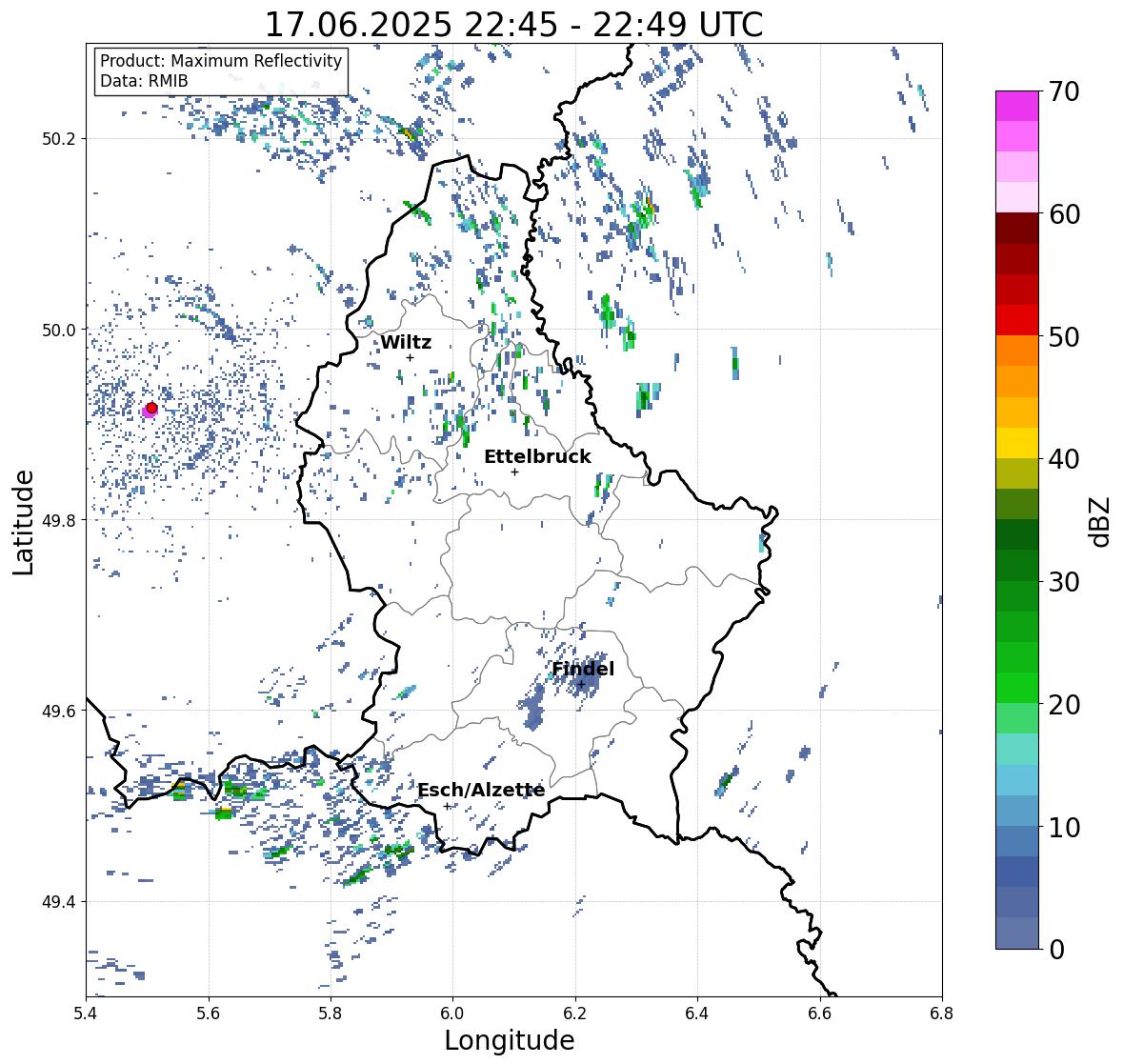This screenshot has height=1064, width=1123.
Task: Click the Ettelbruck city label
Action: [x=537, y=457]
